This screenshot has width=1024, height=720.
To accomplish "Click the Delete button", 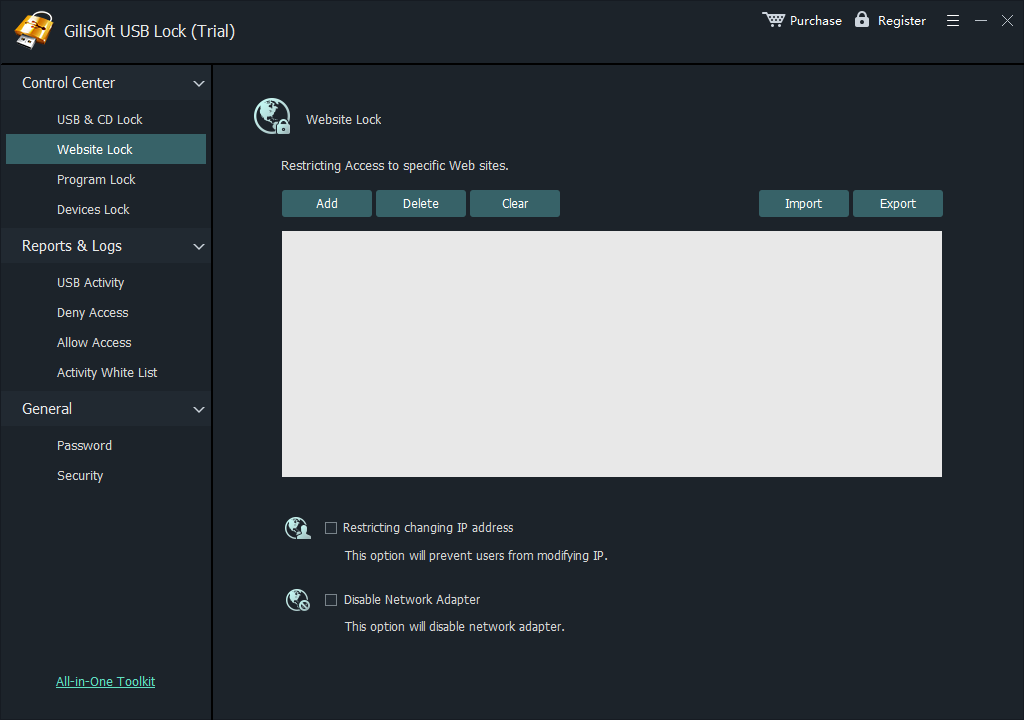I will coord(421,204).
